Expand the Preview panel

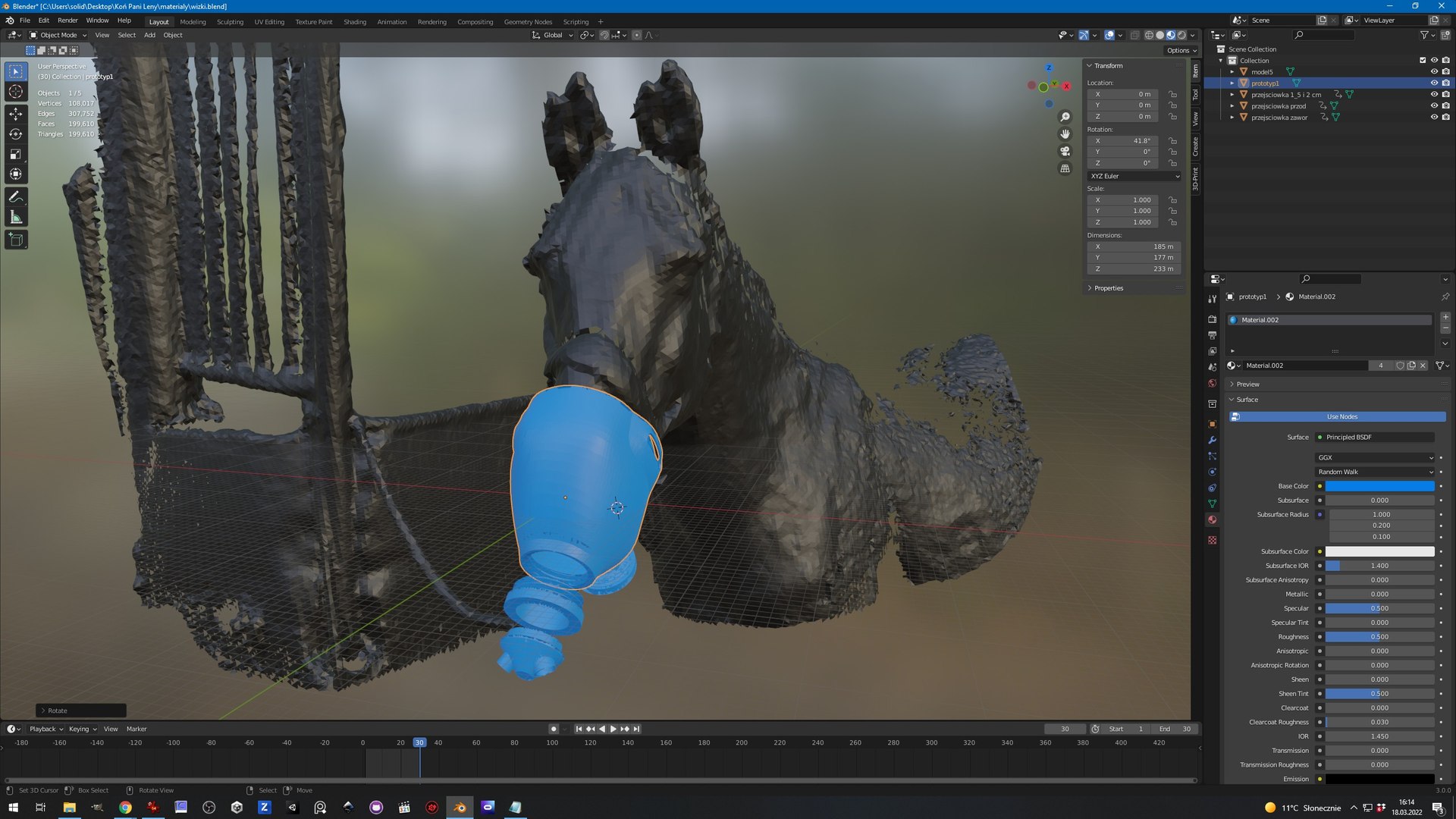click(x=1247, y=384)
